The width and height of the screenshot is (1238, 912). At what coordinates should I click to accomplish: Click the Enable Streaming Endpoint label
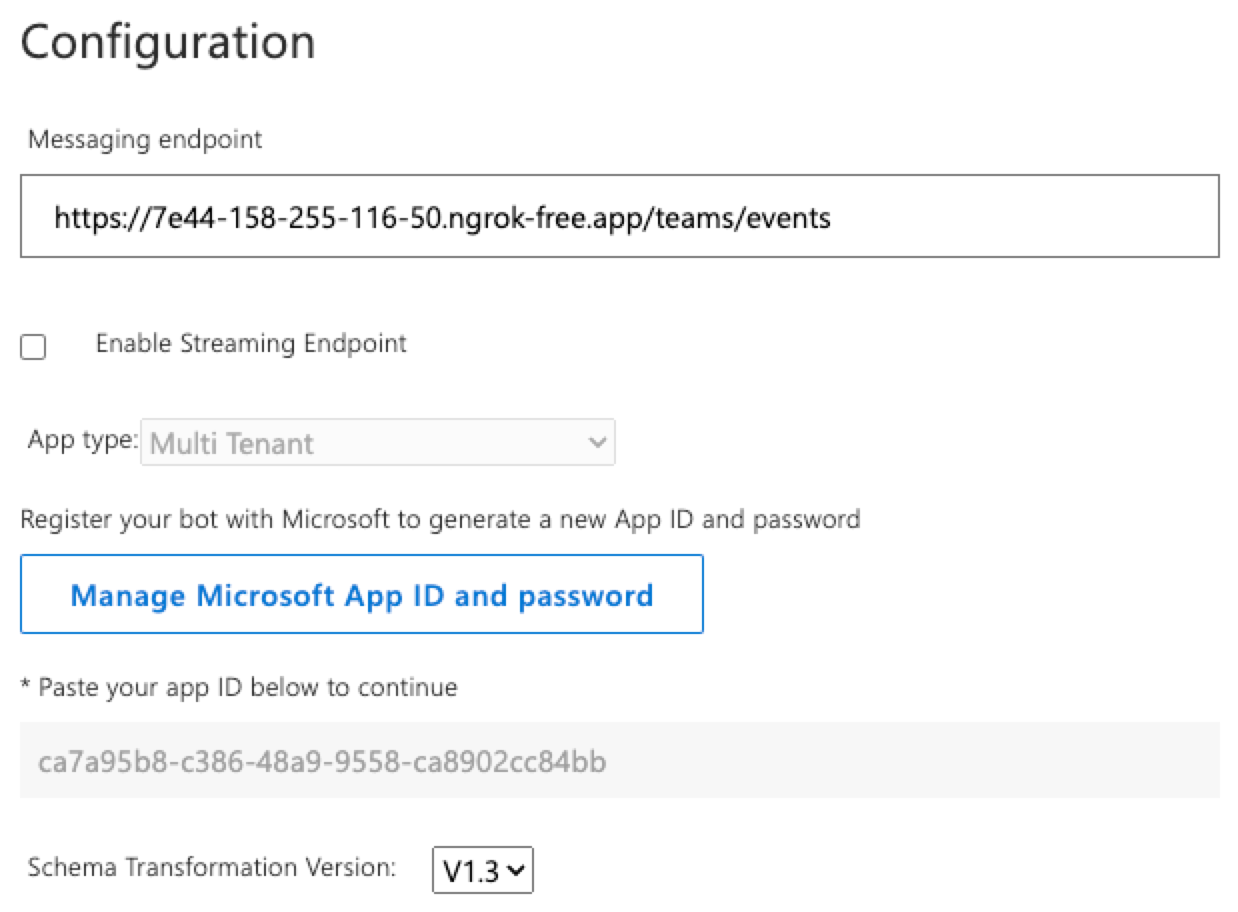[x=251, y=344]
